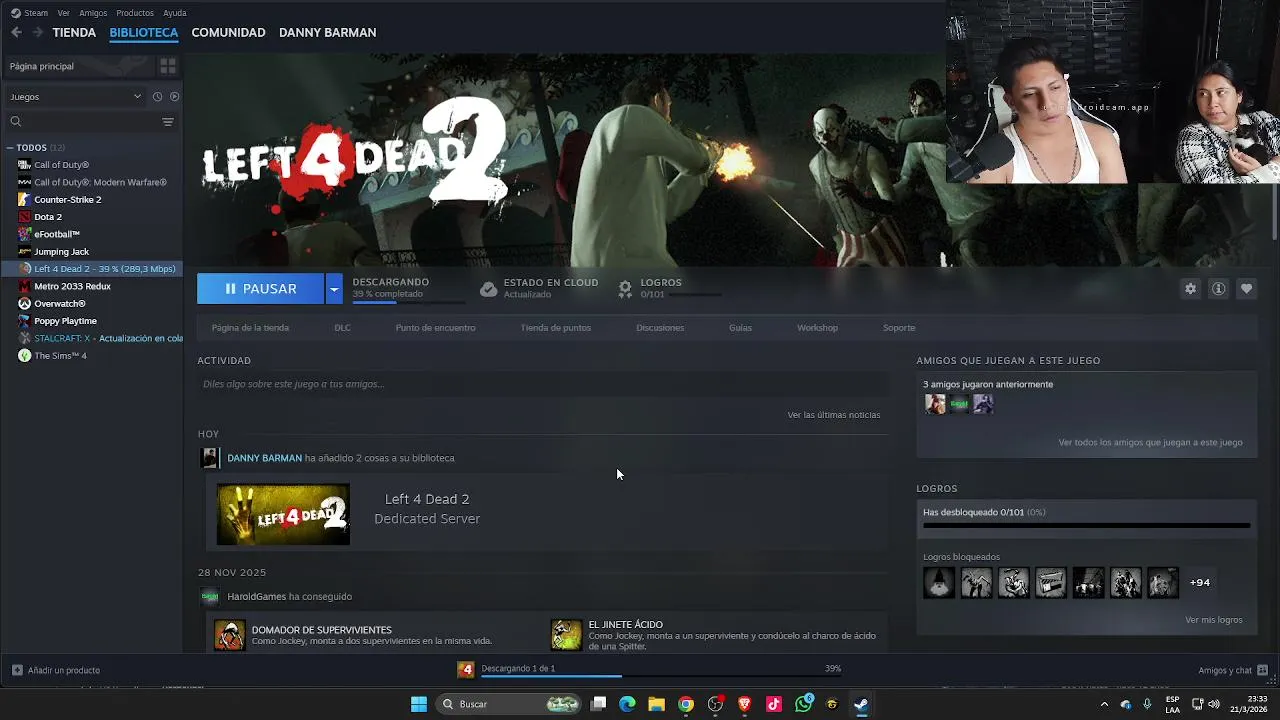Add Left 4 Dead 2 to favorites heart
This screenshot has width=1280, height=720.
tap(1246, 288)
